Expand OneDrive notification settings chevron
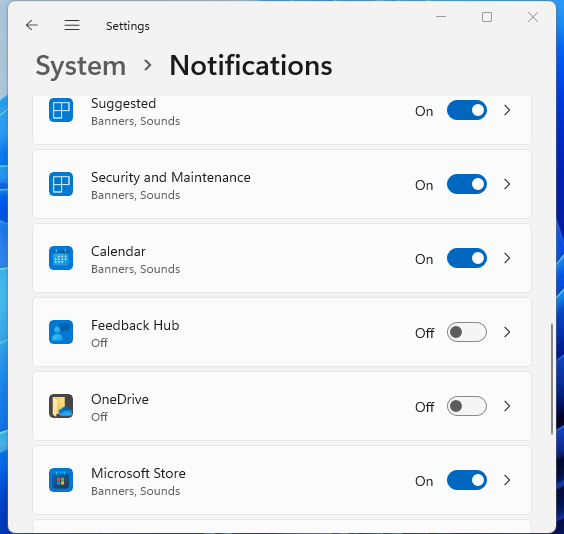This screenshot has width=564, height=534. [x=507, y=406]
